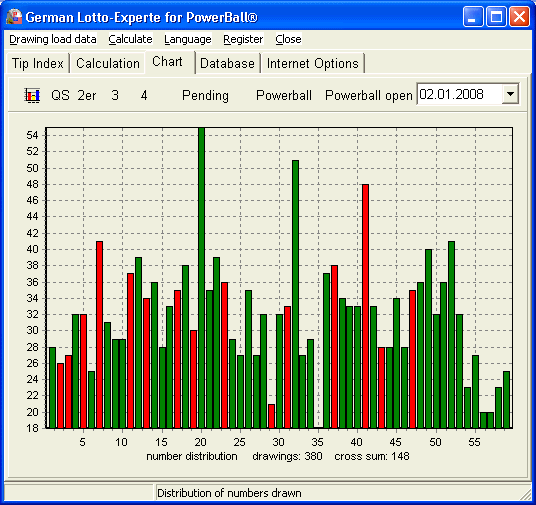Switch to the Database tab
The width and height of the screenshot is (536, 505).
[x=227, y=63]
